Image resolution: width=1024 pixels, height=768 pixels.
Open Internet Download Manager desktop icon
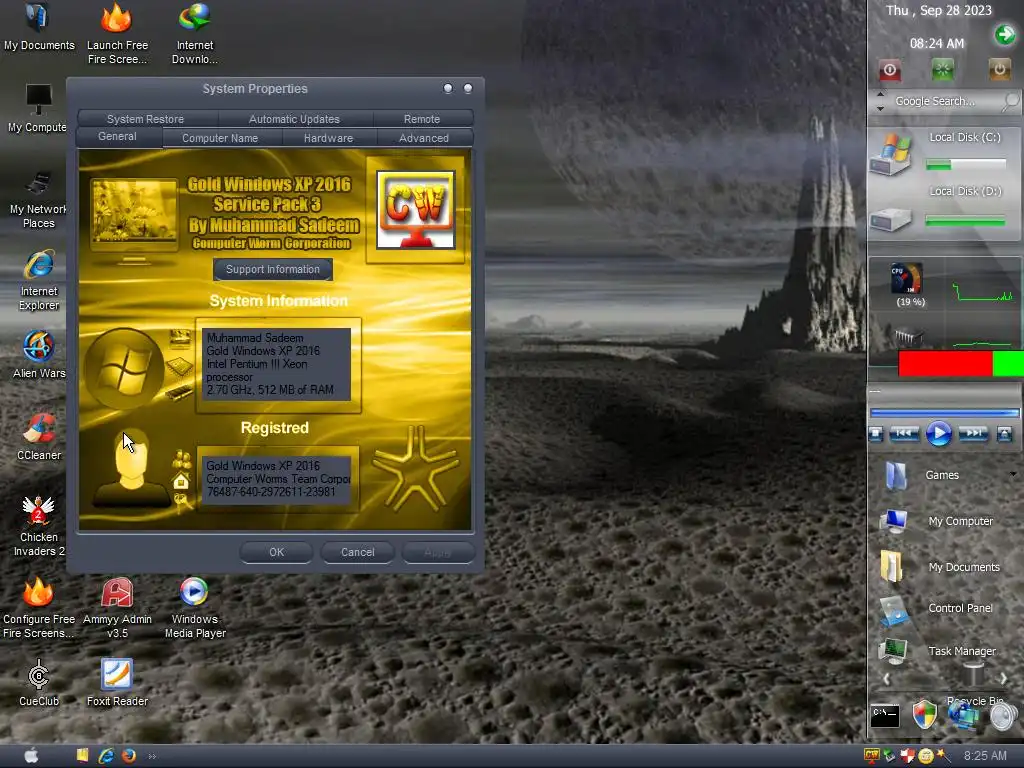click(195, 34)
